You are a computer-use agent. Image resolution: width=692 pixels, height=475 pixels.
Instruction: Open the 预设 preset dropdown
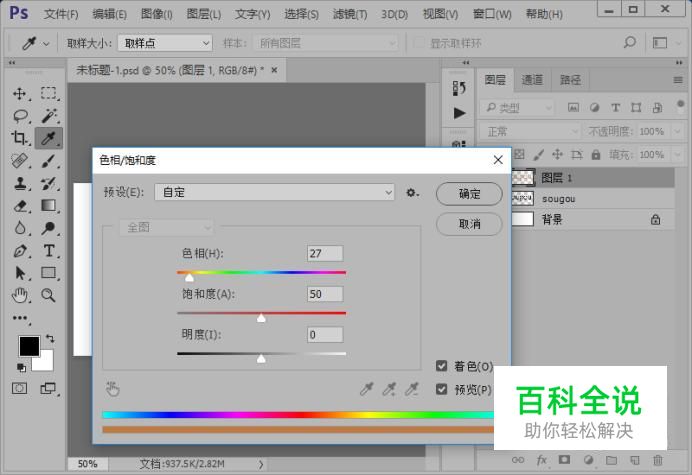tap(274, 192)
